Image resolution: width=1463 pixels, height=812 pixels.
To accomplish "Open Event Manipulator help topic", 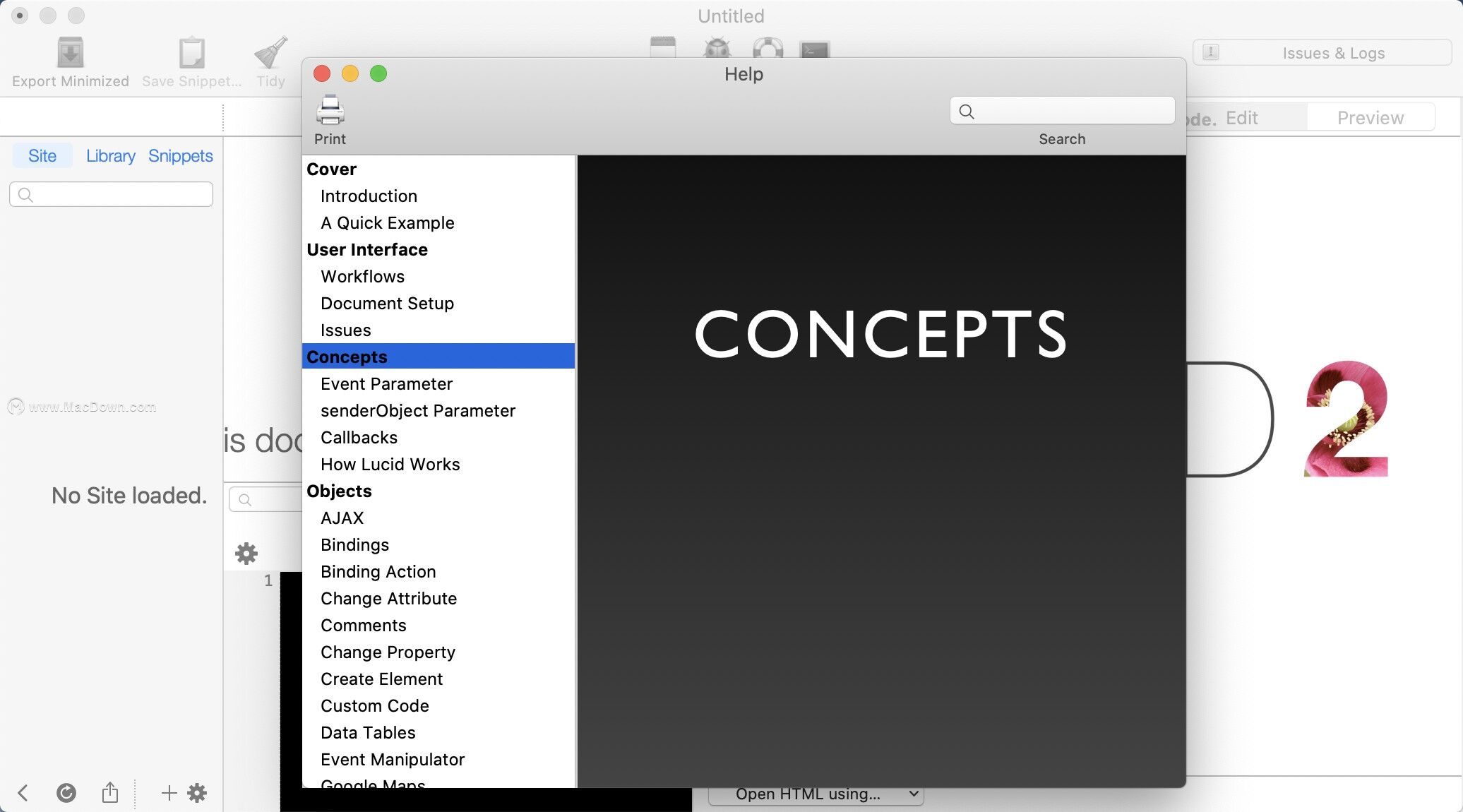I will pos(392,759).
